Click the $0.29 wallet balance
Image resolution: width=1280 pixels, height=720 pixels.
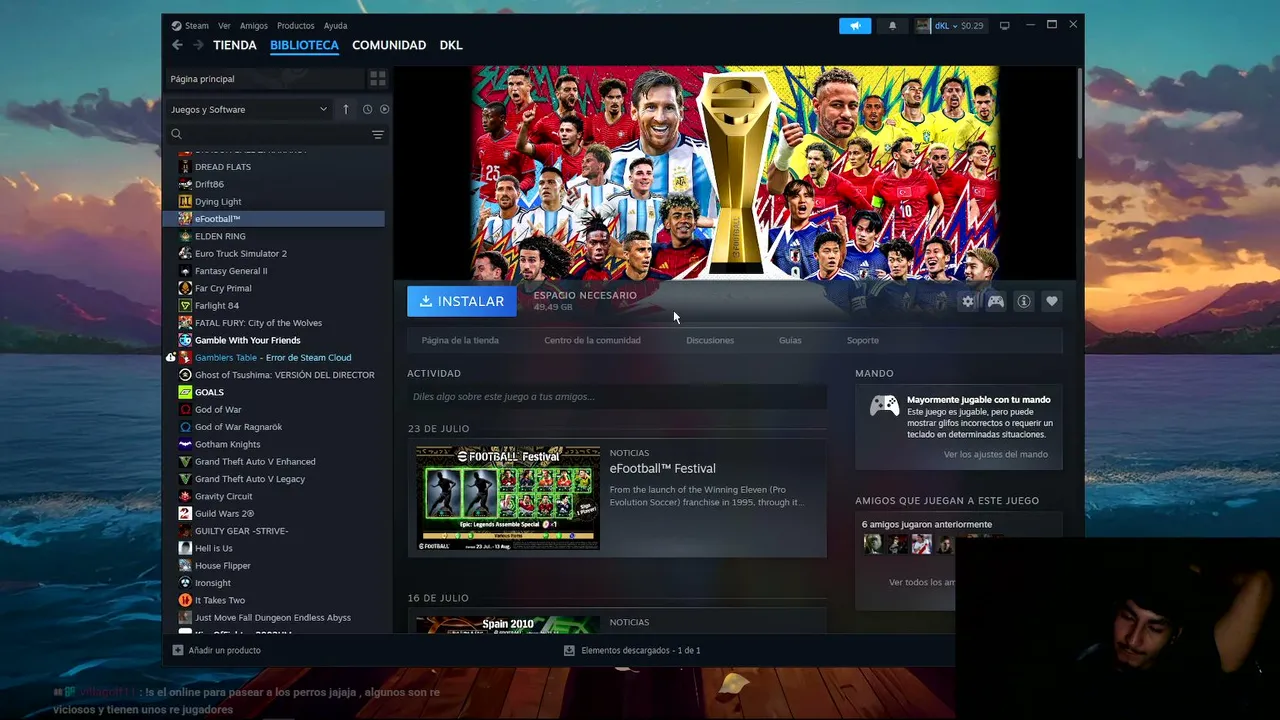tap(972, 26)
